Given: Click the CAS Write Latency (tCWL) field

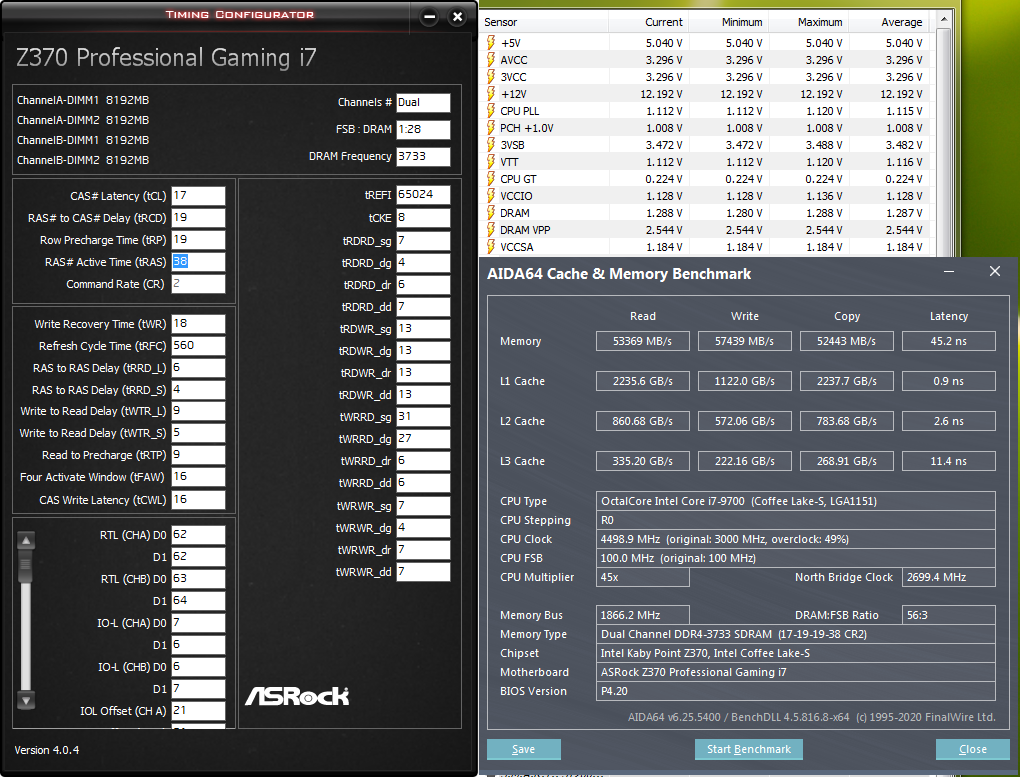Looking at the screenshot, I should (198, 500).
